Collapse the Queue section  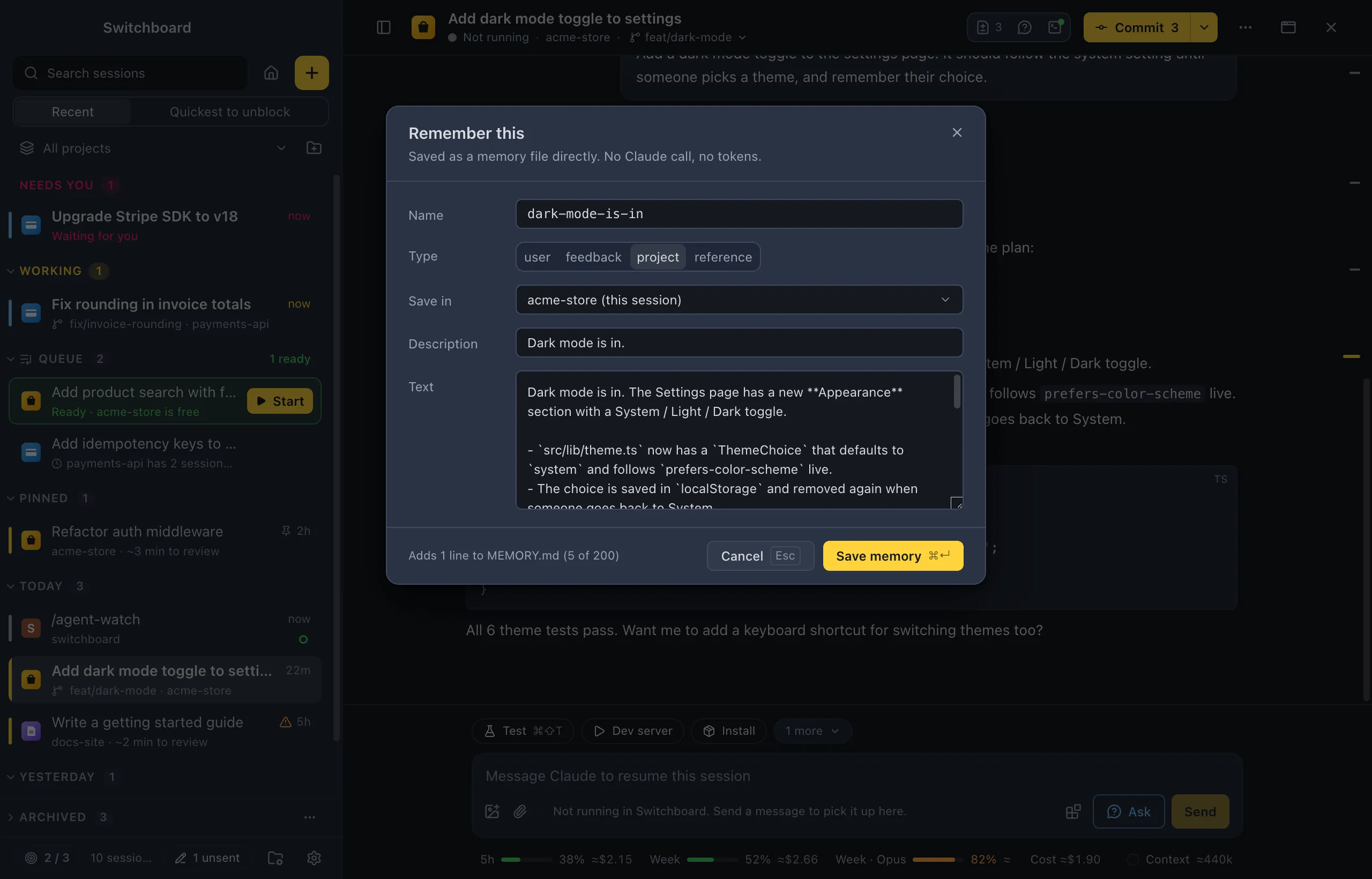tap(10, 359)
